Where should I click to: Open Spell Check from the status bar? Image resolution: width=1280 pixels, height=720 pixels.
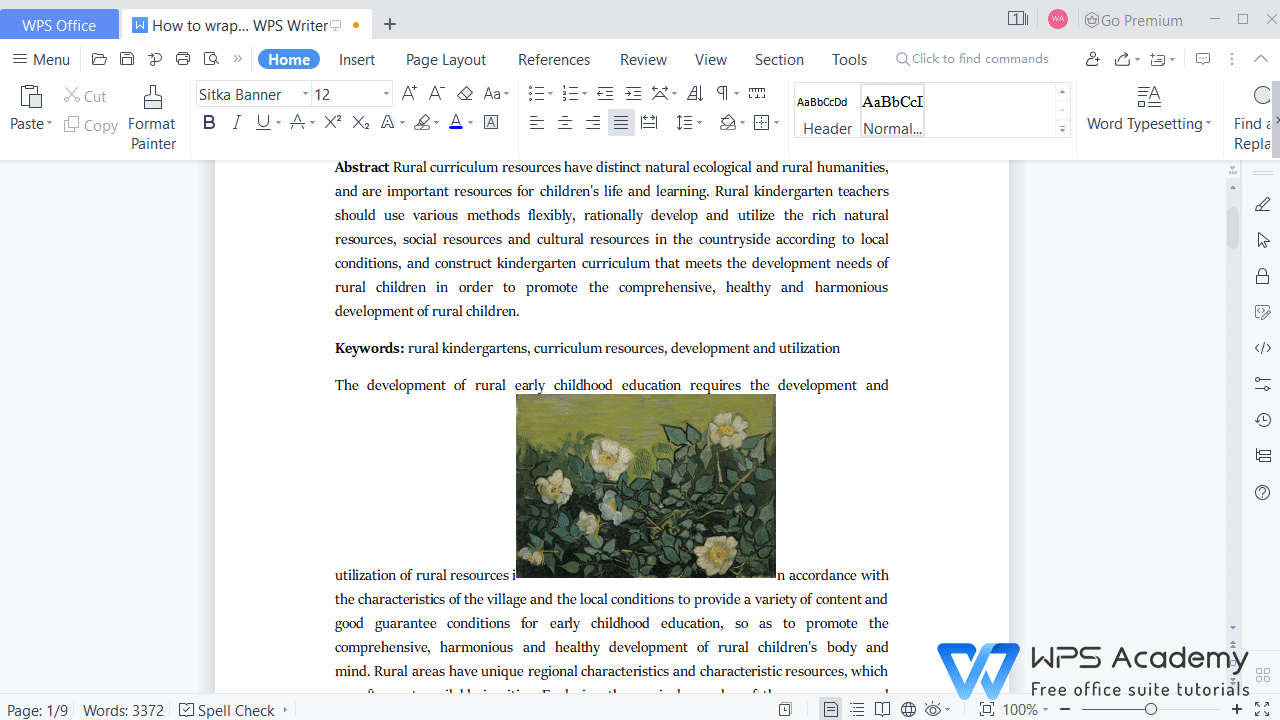pos(232,710)
